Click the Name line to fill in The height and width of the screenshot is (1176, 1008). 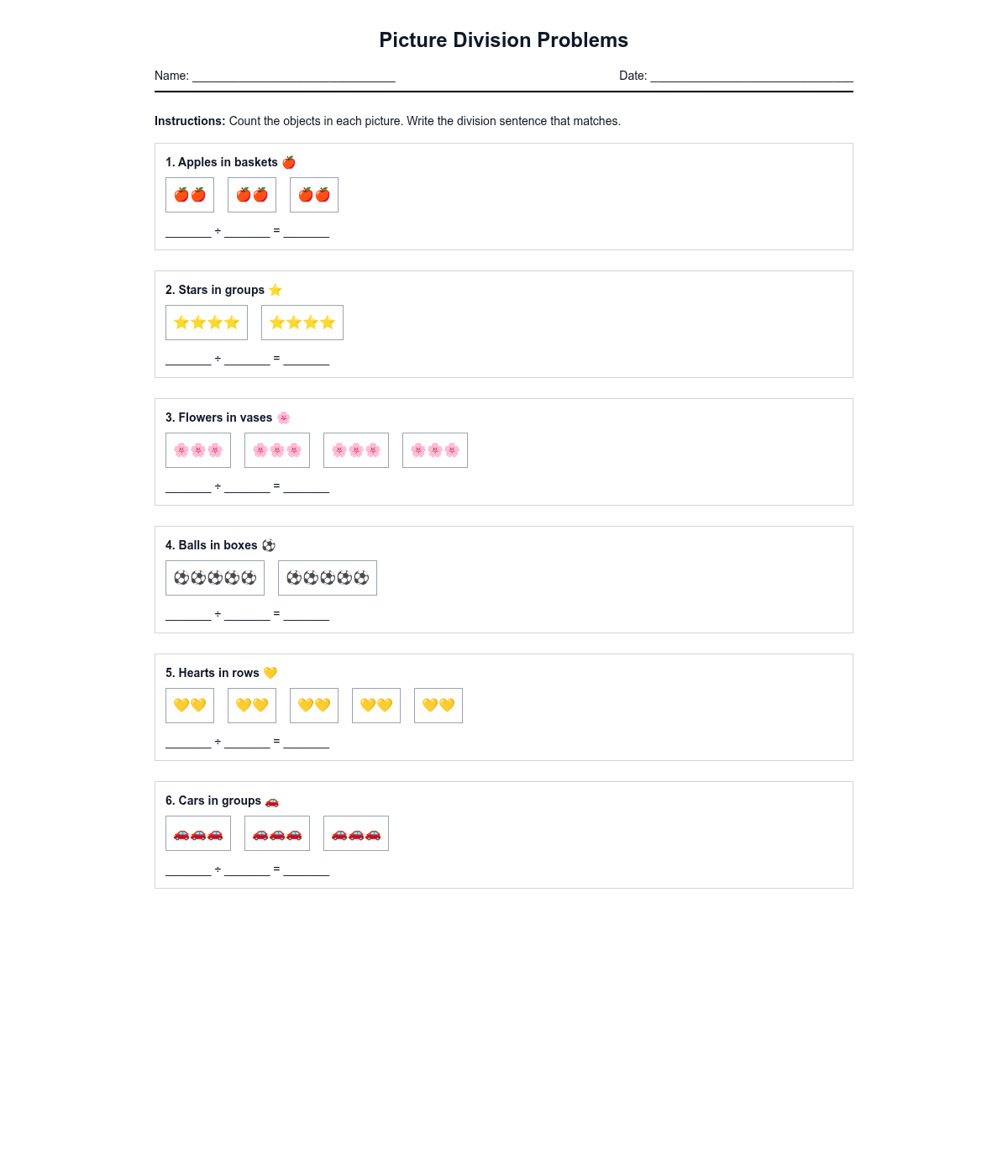tap(294, 76)
